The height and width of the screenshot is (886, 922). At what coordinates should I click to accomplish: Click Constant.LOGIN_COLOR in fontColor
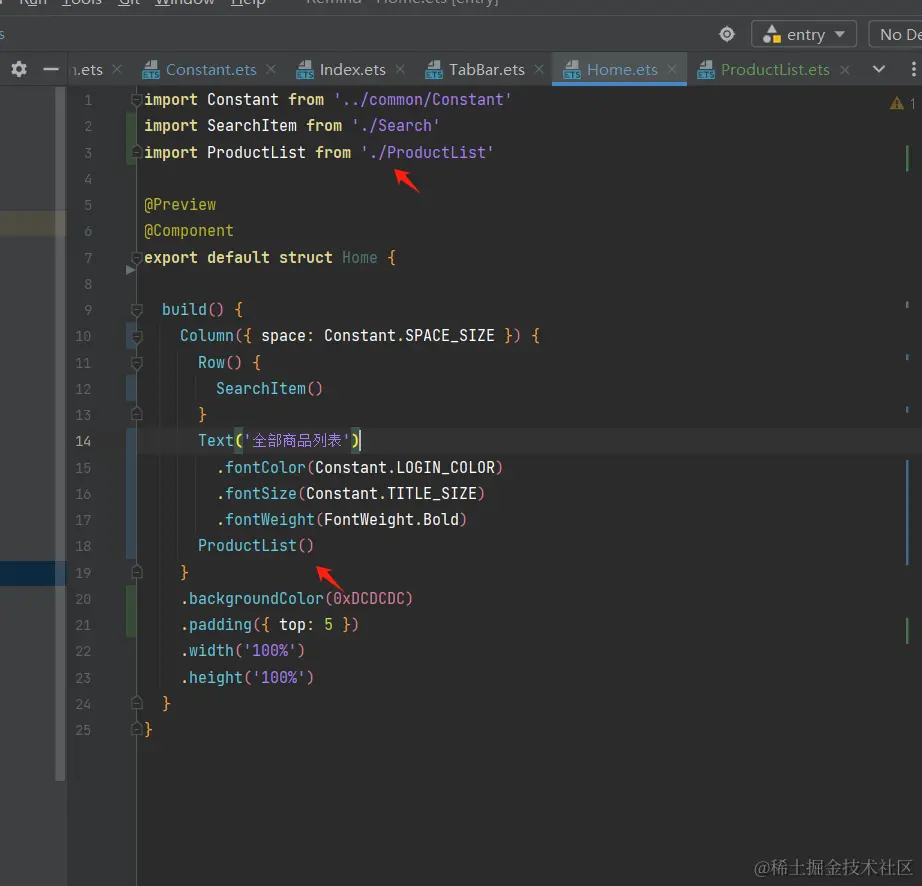click(x=405, y=467)
